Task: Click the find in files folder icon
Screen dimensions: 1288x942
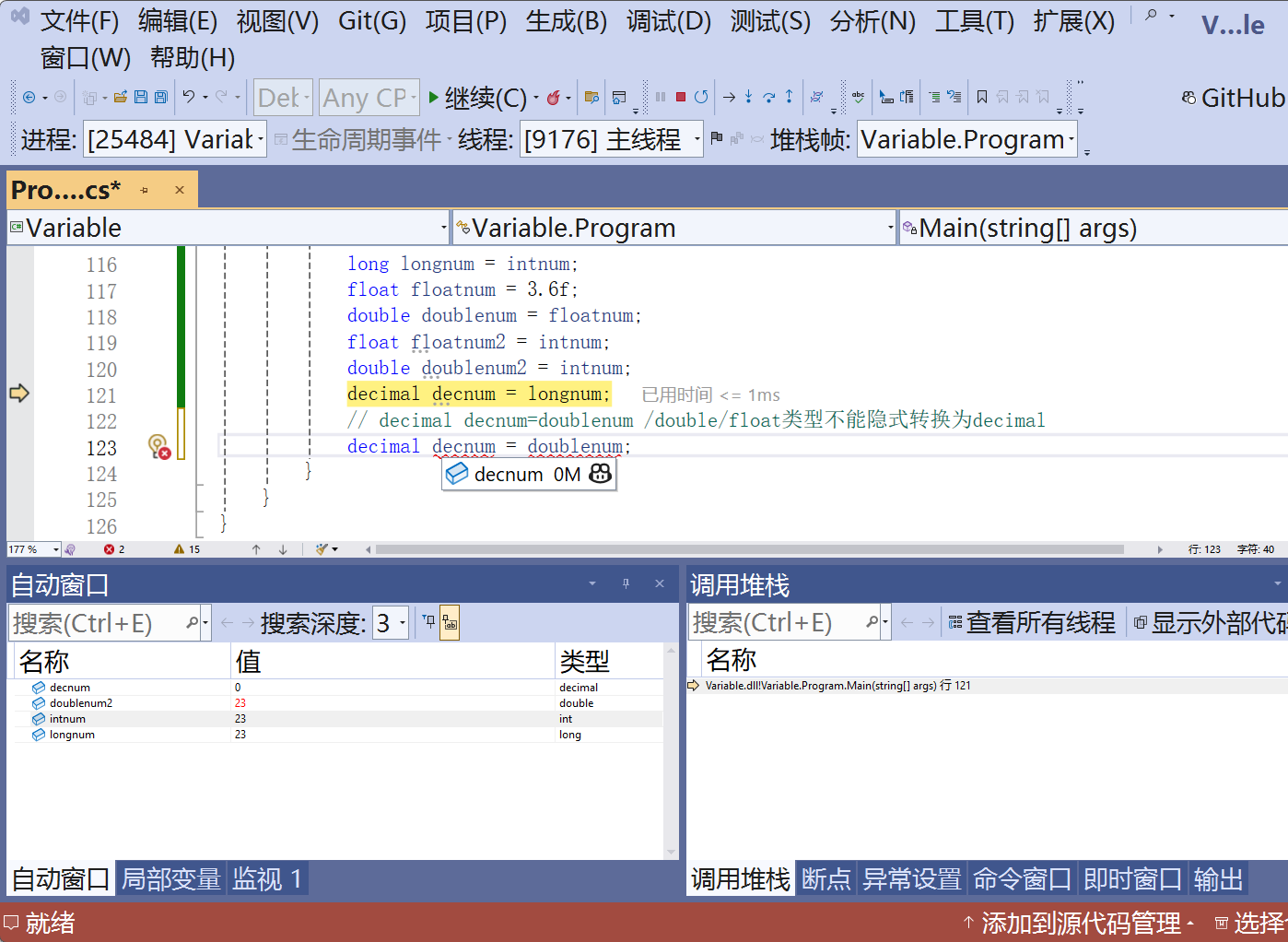Action: click(591, 97)
